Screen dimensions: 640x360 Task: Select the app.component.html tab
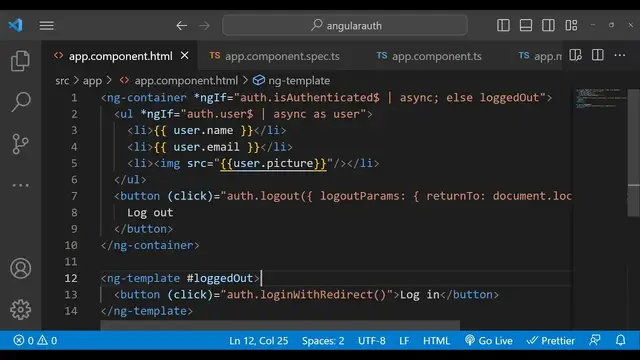pos(120,56)
